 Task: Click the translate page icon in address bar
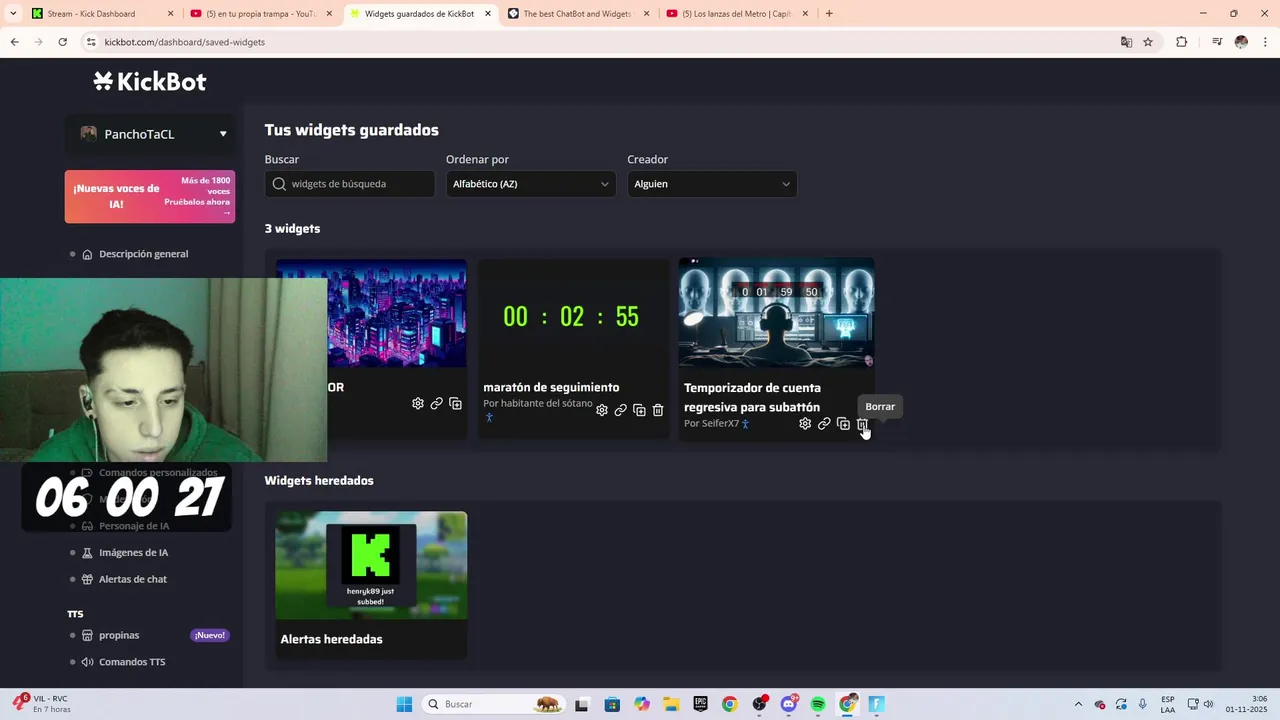click(1126, 42)
